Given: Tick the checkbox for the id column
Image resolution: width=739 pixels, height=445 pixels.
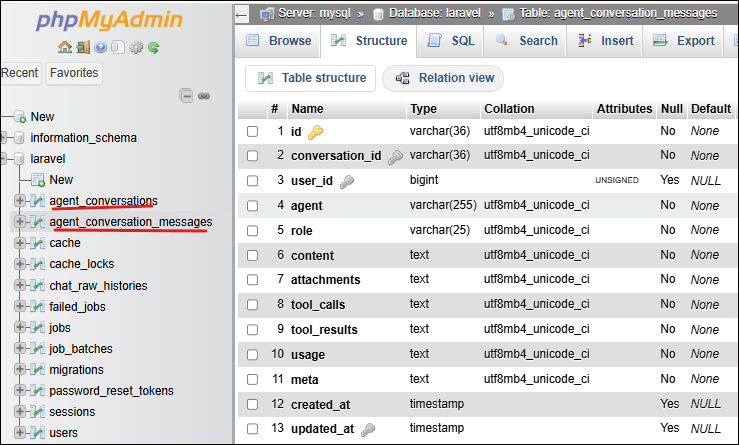Looking at the screenshot, I should [253, 132].
